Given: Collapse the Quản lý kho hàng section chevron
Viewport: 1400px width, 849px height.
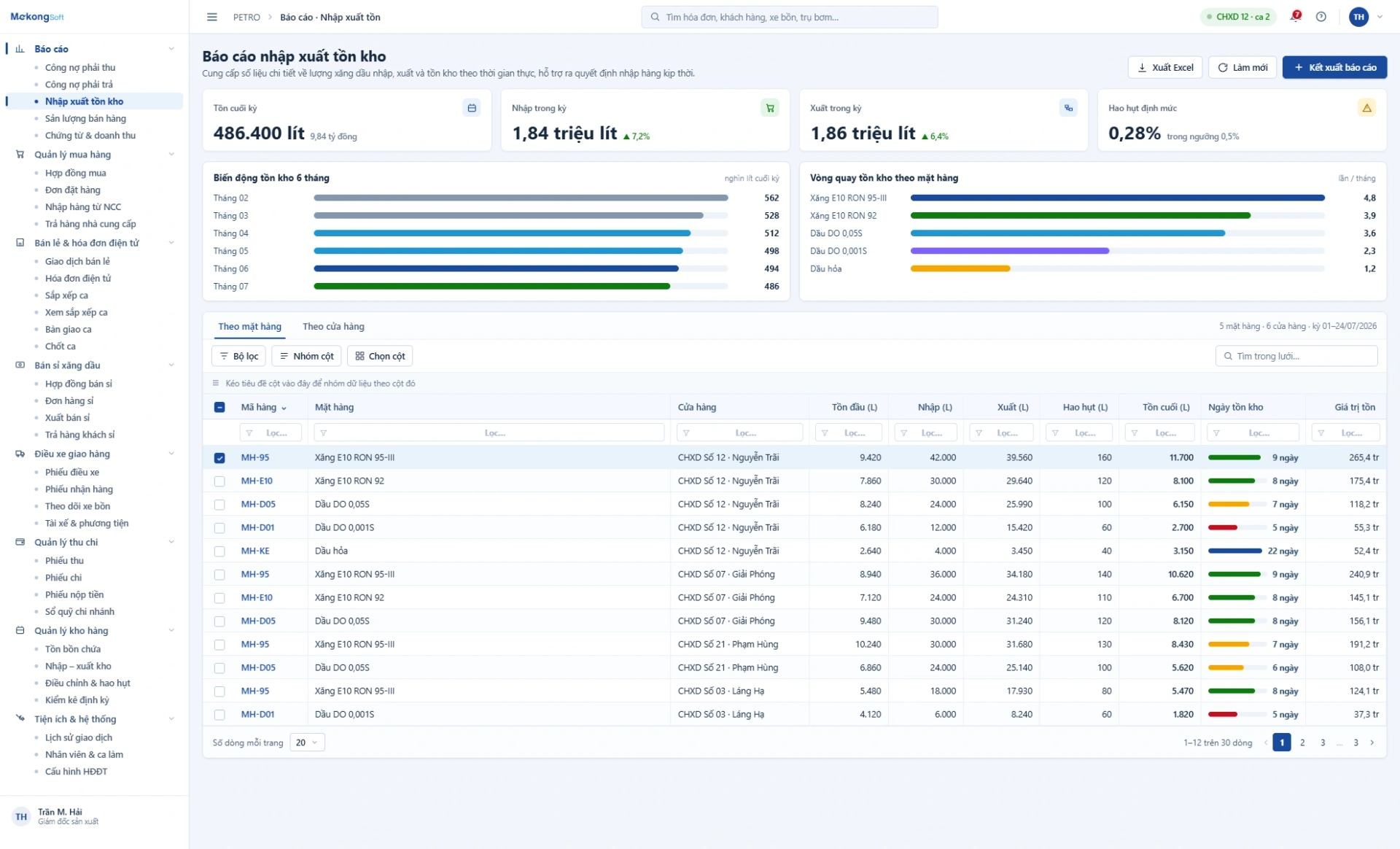Looking at the screenshot, I should click(x=171, y=630).
